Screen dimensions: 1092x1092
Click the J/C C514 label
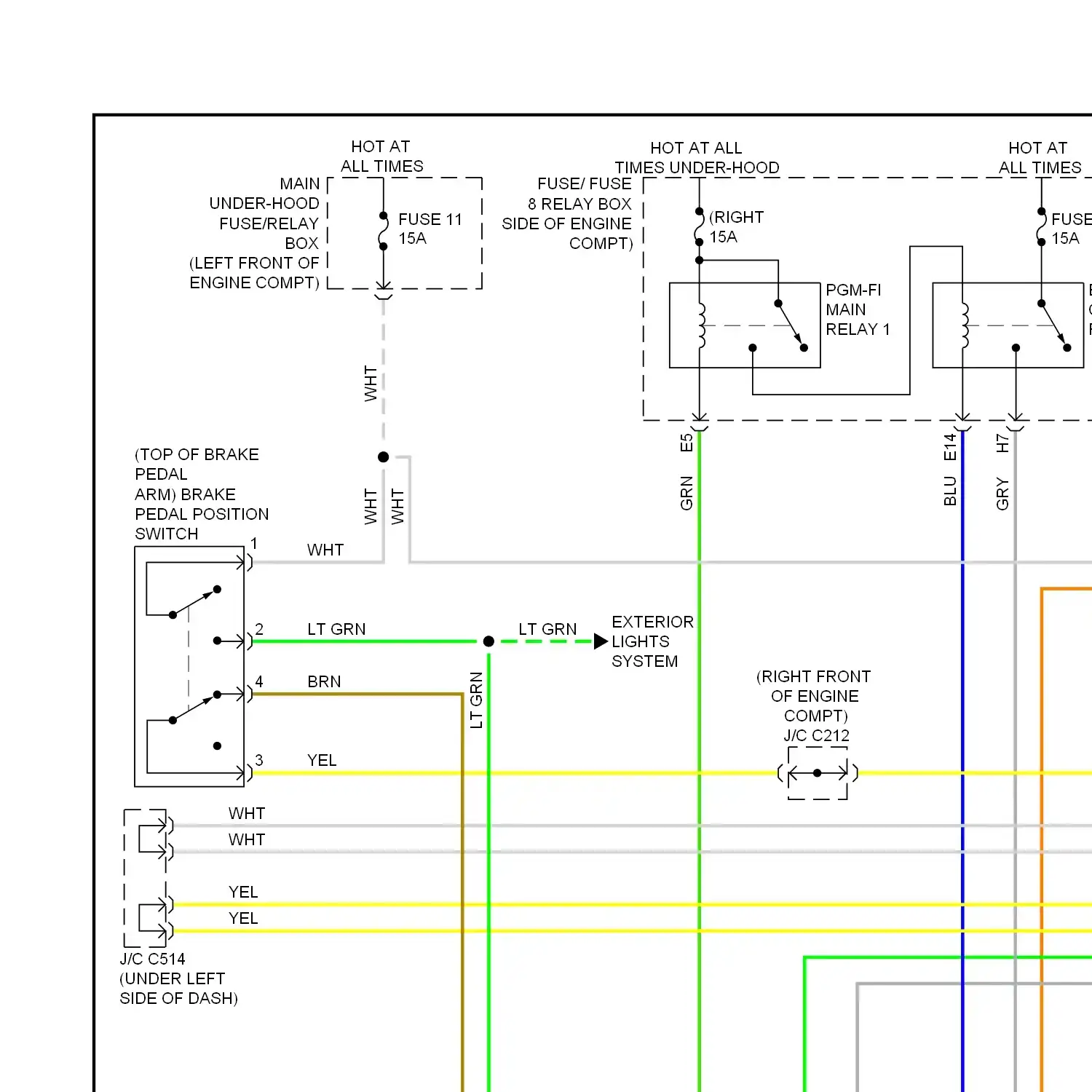[x=152, y=959]
